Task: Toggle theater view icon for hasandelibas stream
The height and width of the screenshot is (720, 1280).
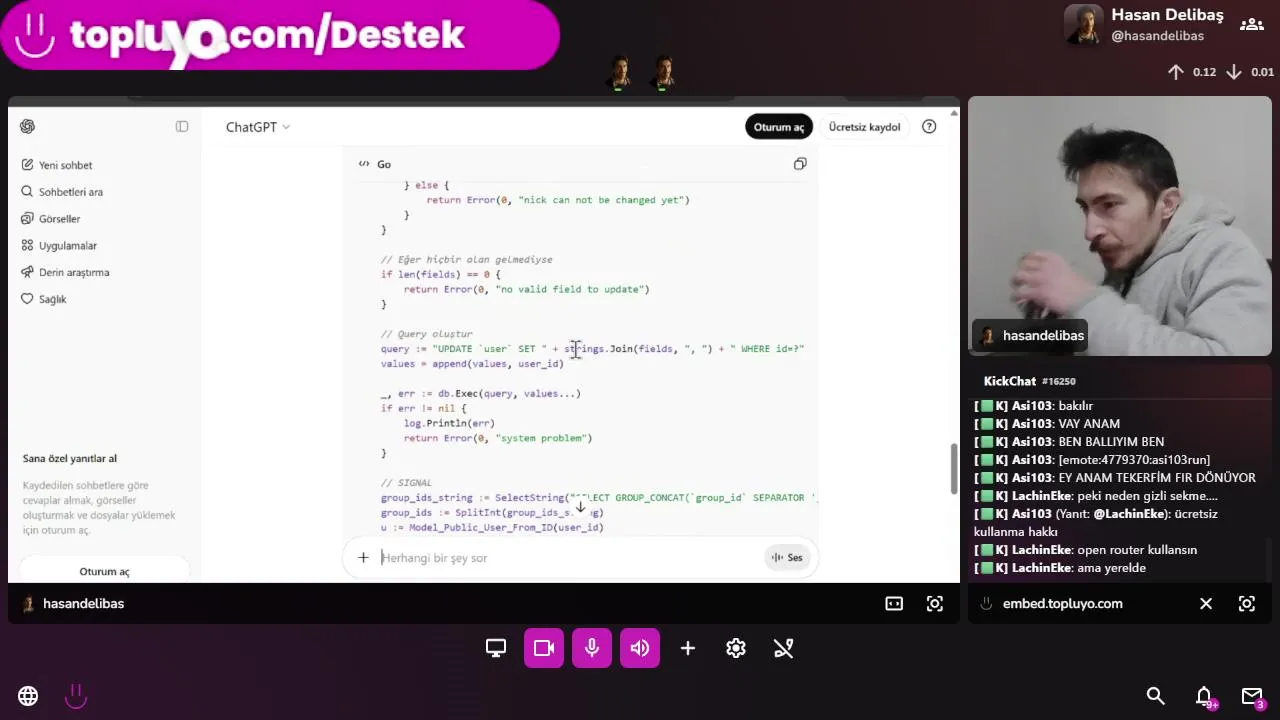Action: tap(894, 604)
